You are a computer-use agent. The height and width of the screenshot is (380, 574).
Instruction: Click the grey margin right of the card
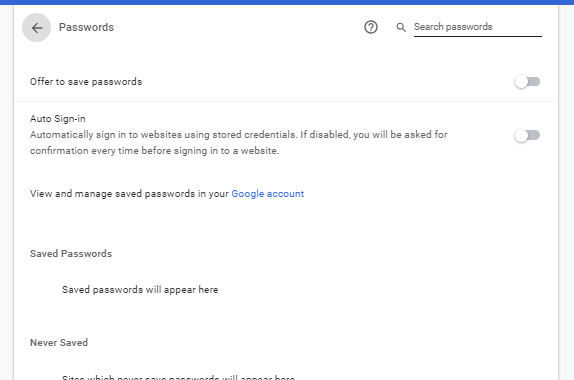coord(567,193)
